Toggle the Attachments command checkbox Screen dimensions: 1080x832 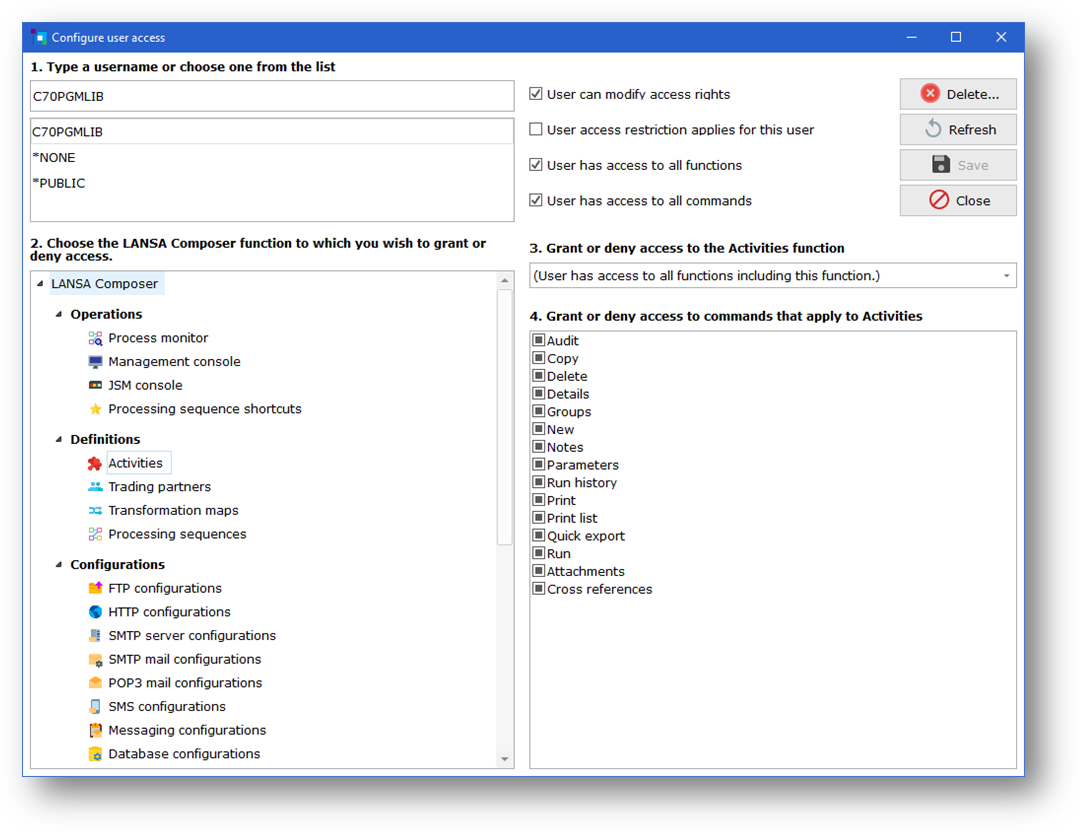[539, 571]
